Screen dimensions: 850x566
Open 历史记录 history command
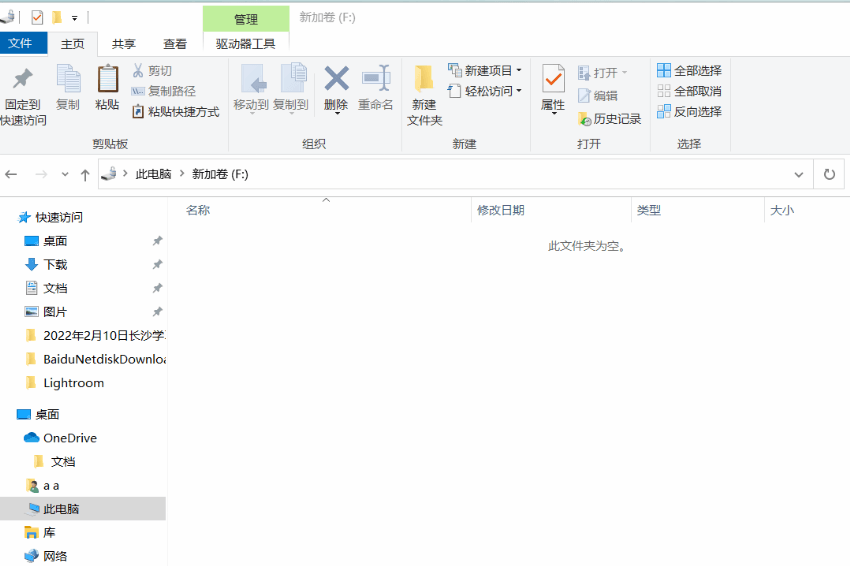pos(610,119)
